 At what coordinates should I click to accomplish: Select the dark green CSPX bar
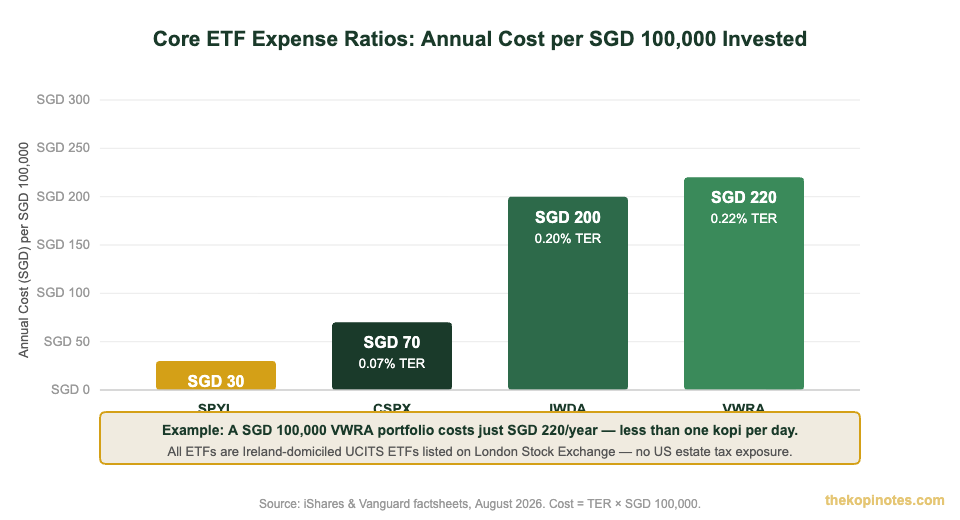(x=392, y=356)
